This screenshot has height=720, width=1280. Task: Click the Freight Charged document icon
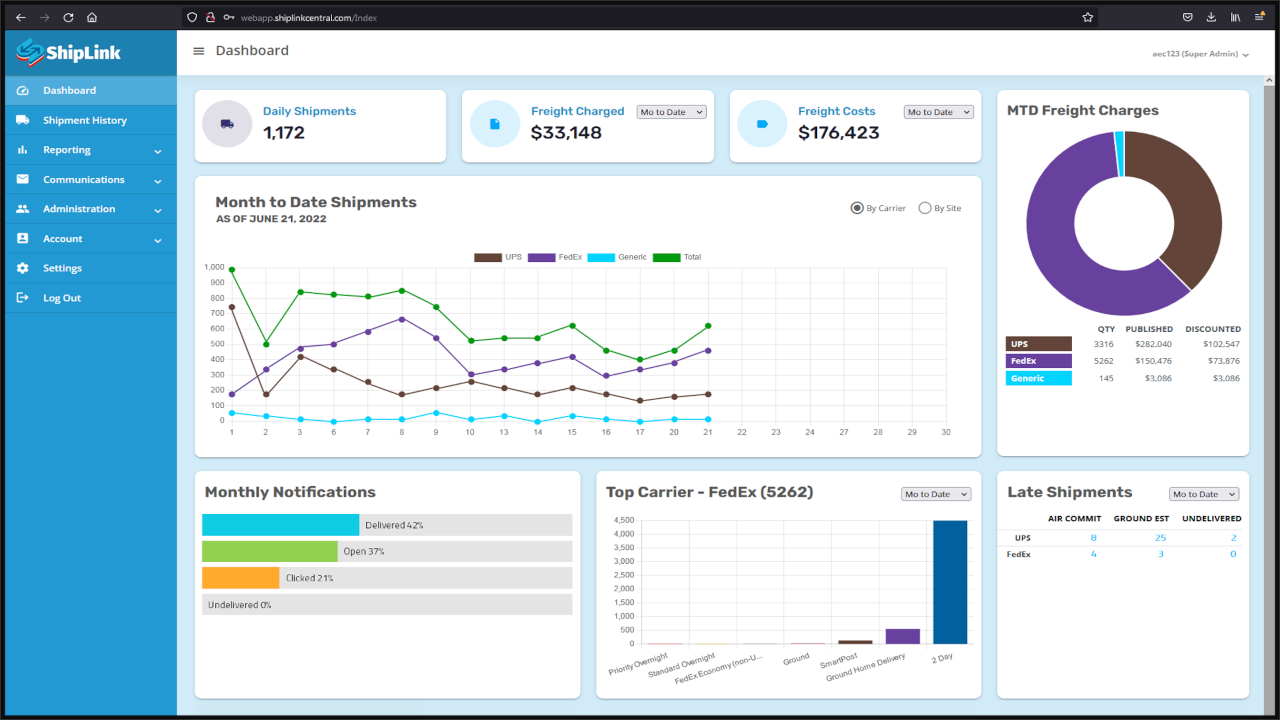495,124
